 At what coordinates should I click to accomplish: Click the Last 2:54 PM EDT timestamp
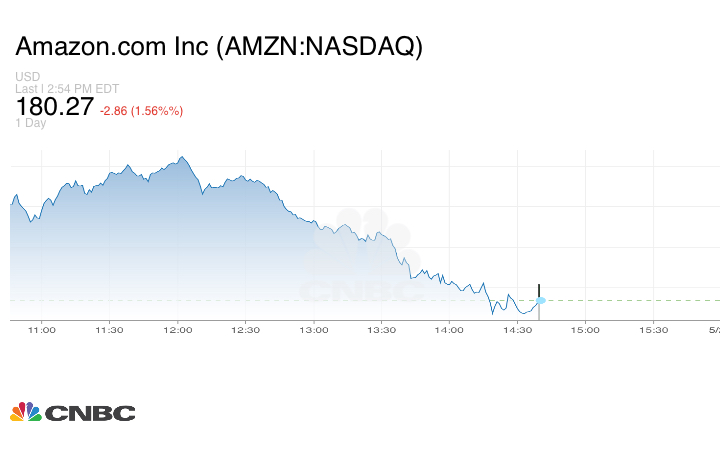tap(66, 88)
